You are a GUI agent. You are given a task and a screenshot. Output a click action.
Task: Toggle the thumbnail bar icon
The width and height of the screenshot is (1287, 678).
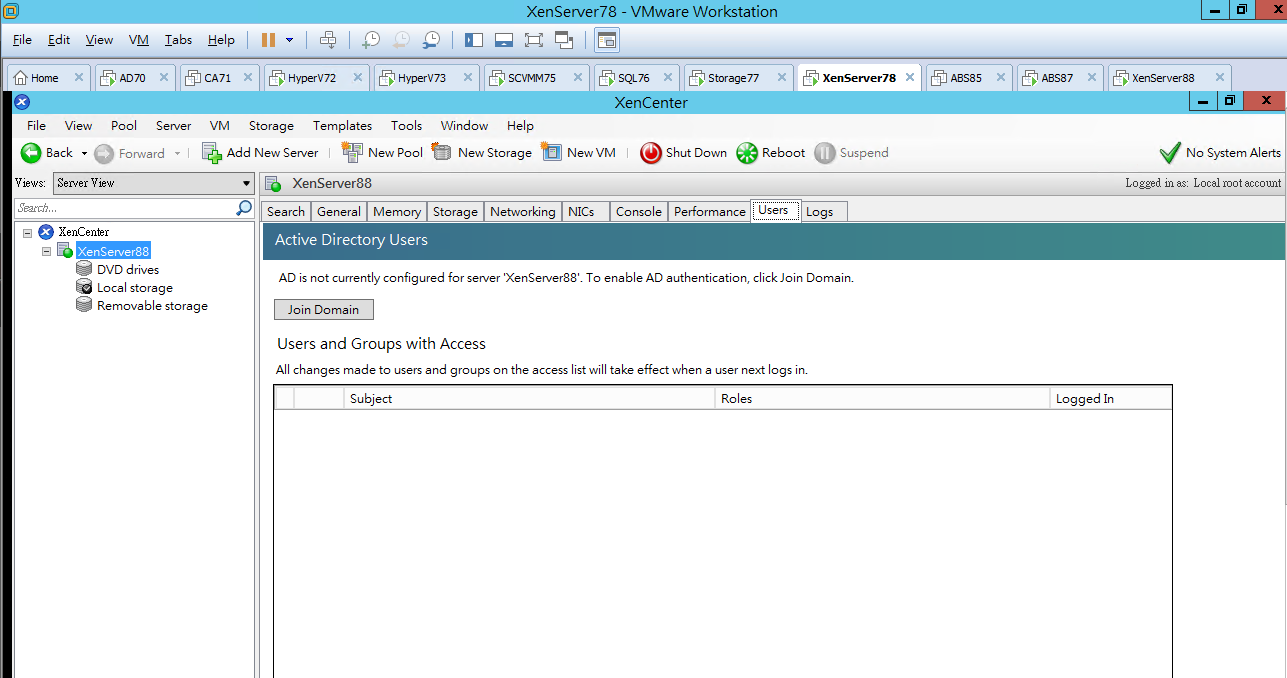(504, 40)
